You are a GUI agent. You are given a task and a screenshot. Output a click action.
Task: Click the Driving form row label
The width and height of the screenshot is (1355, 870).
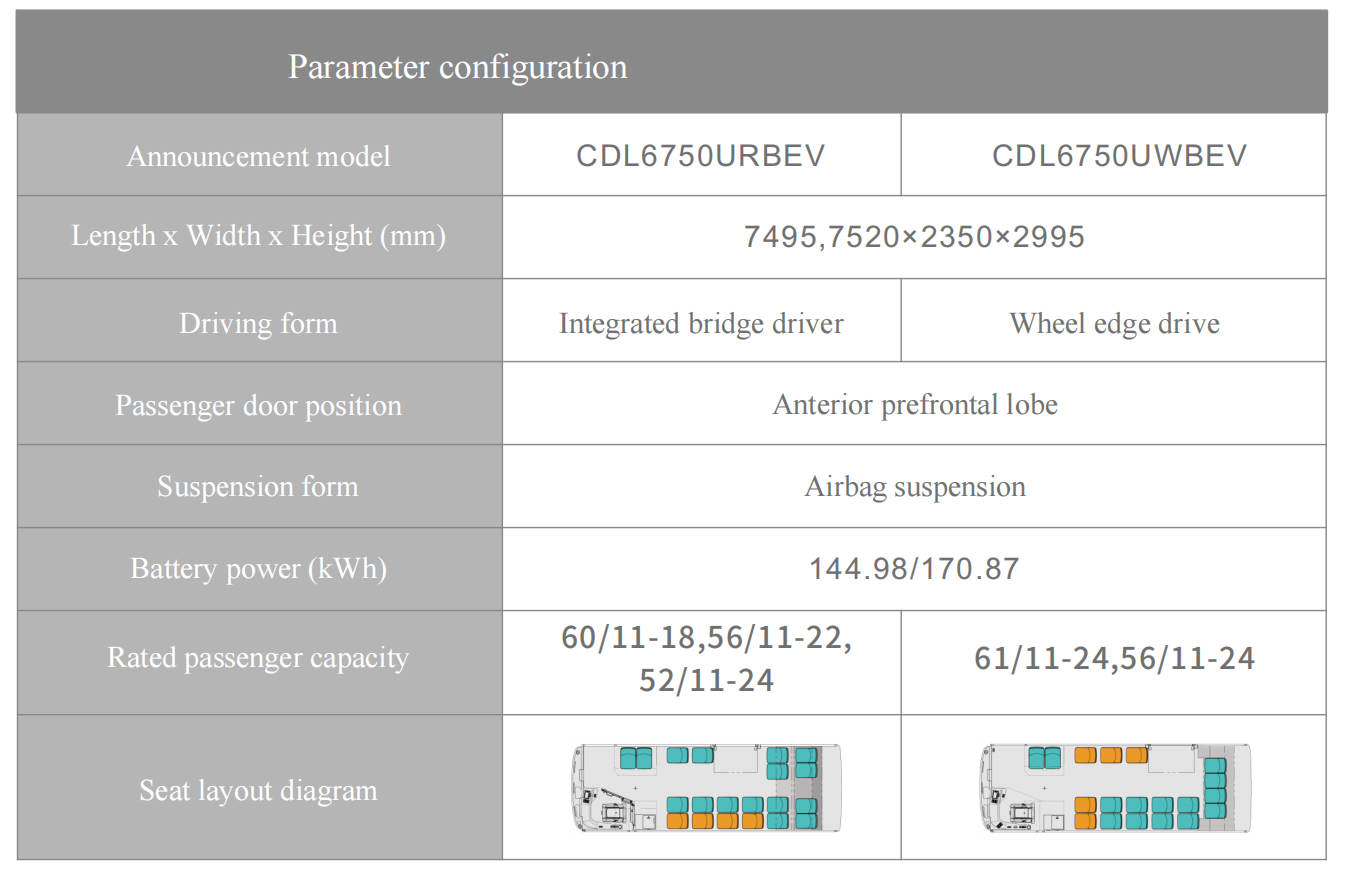tap(258, 321)
